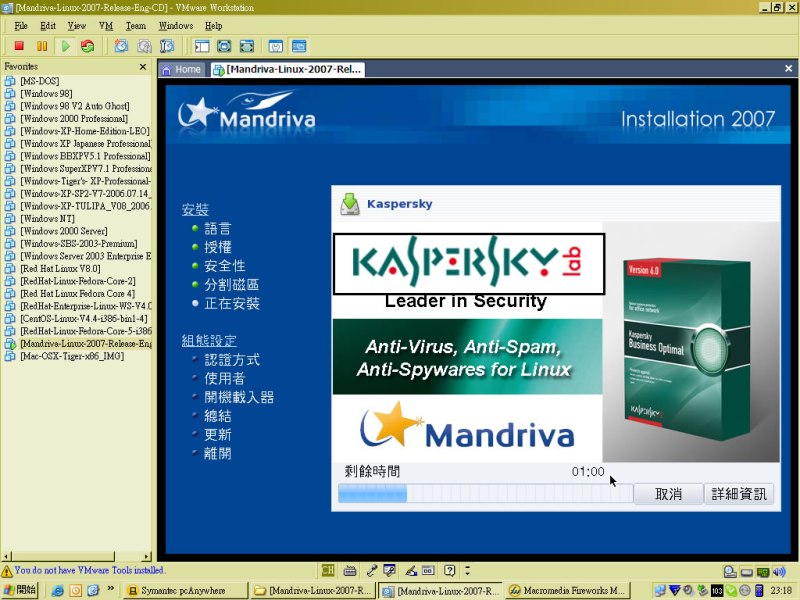Click the Windows 開始 Start button
The height and width of the screenshot is (600, 800).
(19, 590)
